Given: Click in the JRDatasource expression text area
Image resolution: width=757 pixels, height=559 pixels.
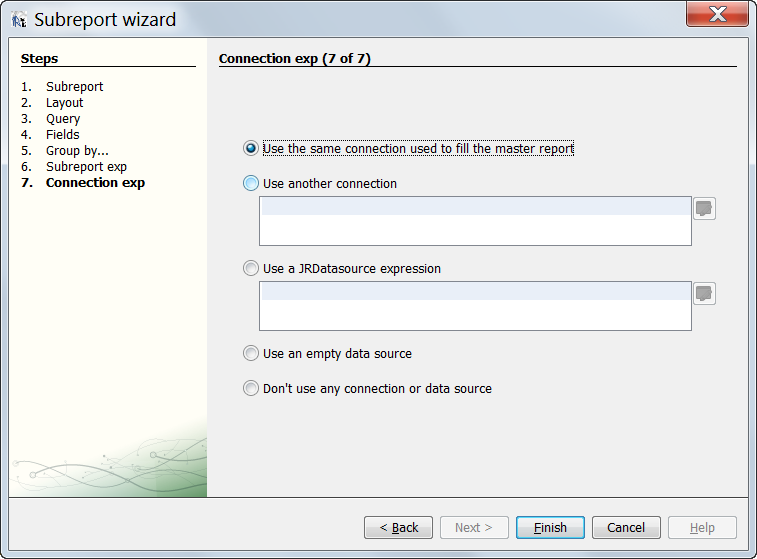Looking at the screenshot, I should point(475,306).
